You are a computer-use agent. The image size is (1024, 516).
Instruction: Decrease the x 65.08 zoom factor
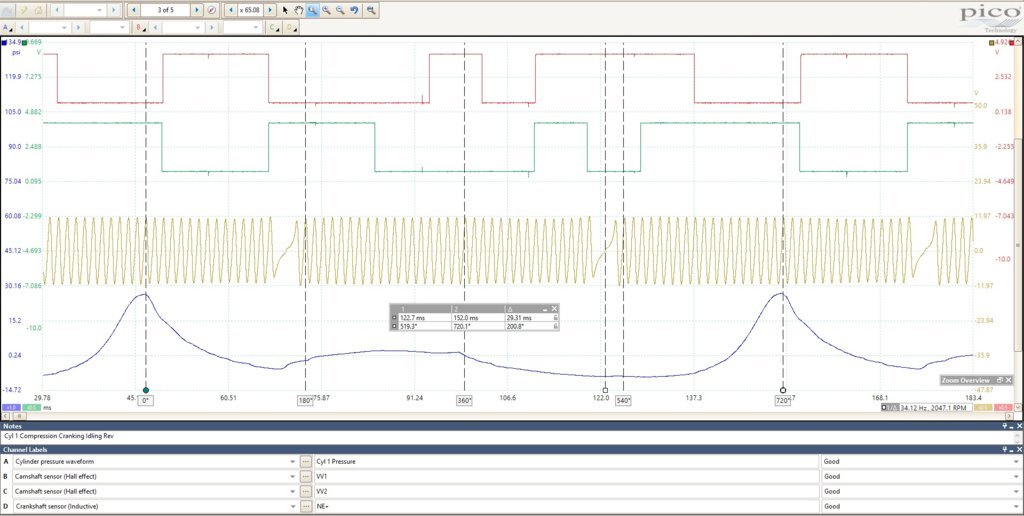coord(231,10)
